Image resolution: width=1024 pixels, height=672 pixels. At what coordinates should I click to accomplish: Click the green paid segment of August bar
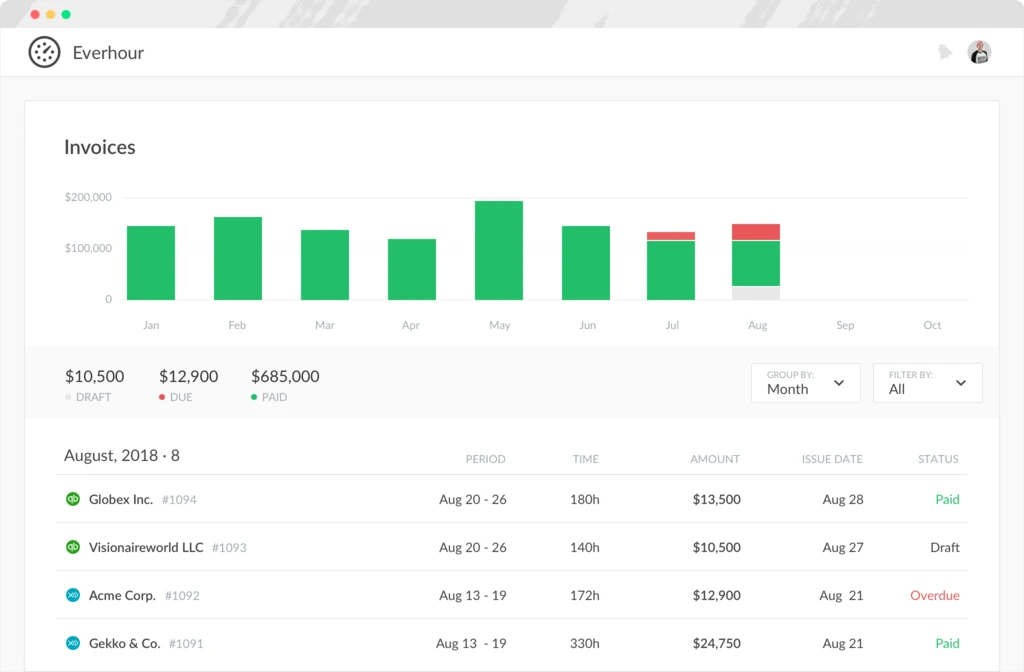756,263
